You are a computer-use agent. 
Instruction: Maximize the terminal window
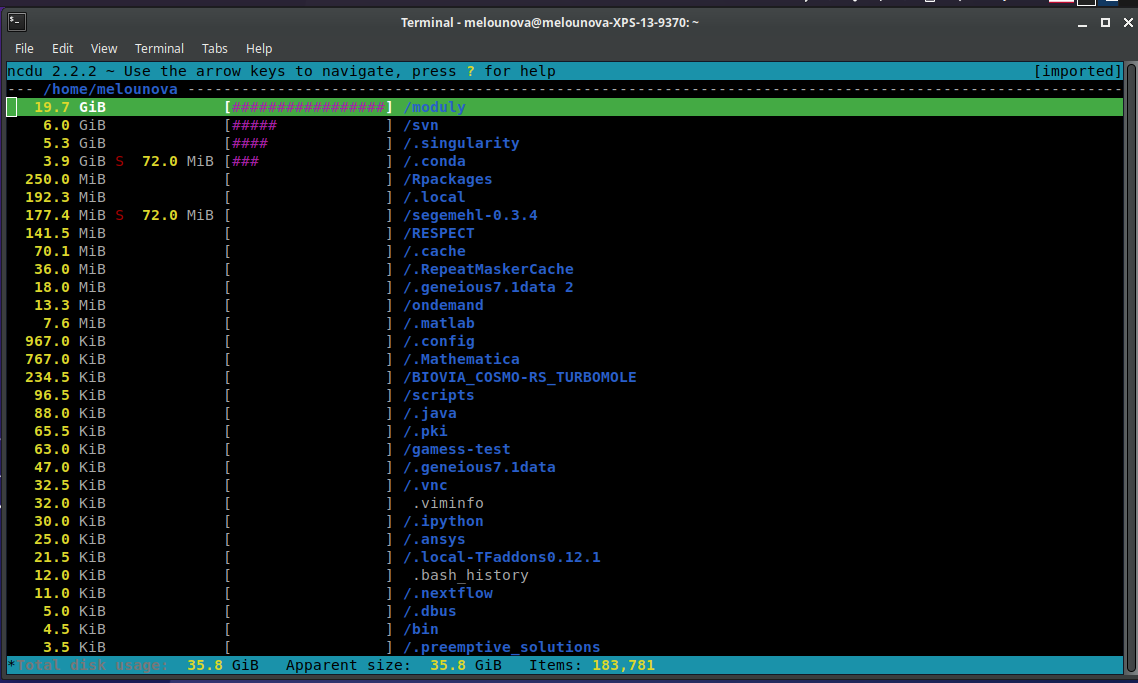[x=1106, y=22]
